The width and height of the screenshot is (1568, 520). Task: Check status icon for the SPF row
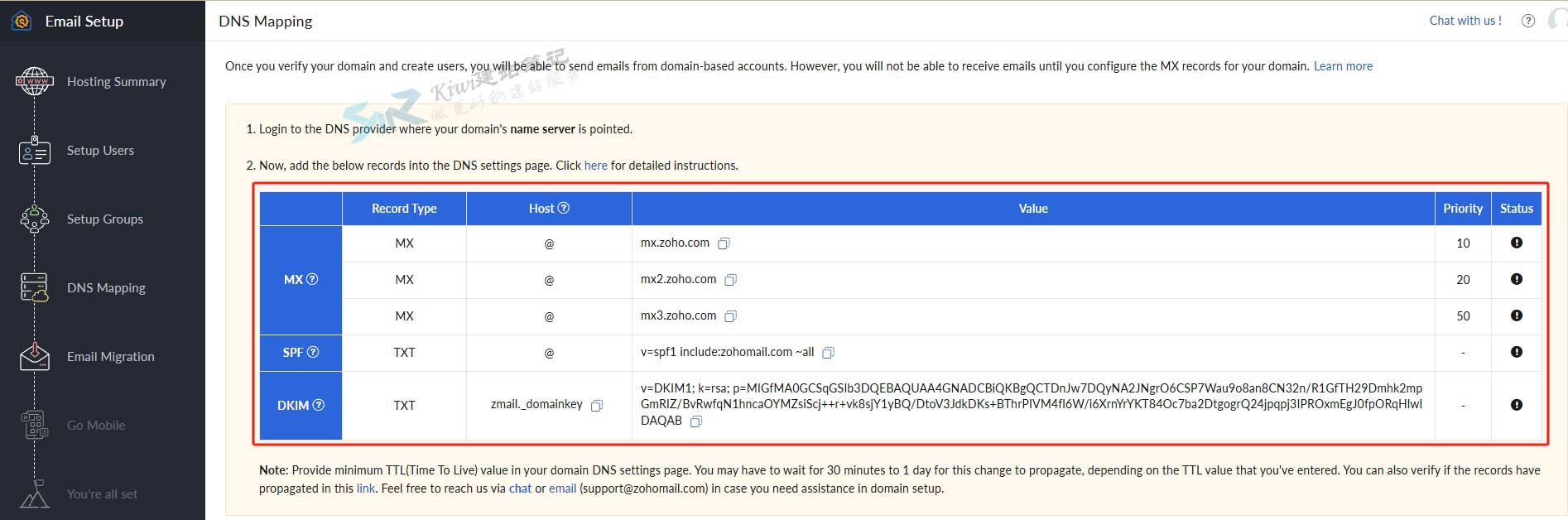1517,352
